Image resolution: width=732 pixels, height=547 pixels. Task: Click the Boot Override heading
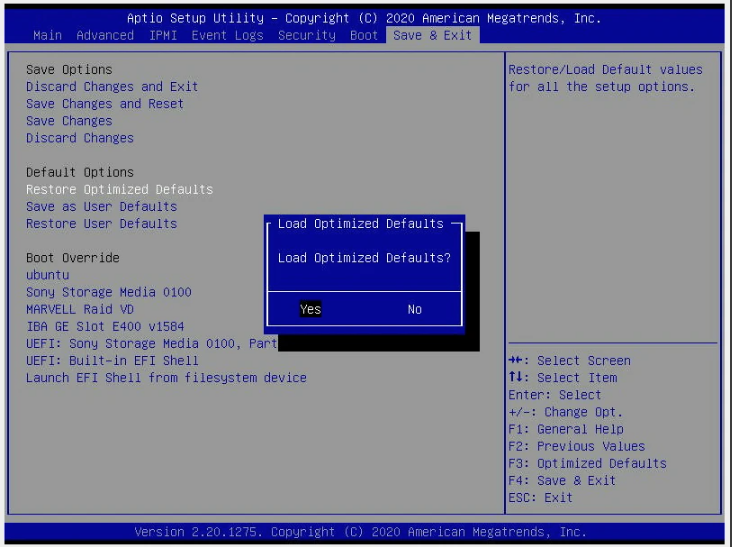coord(73,258)
